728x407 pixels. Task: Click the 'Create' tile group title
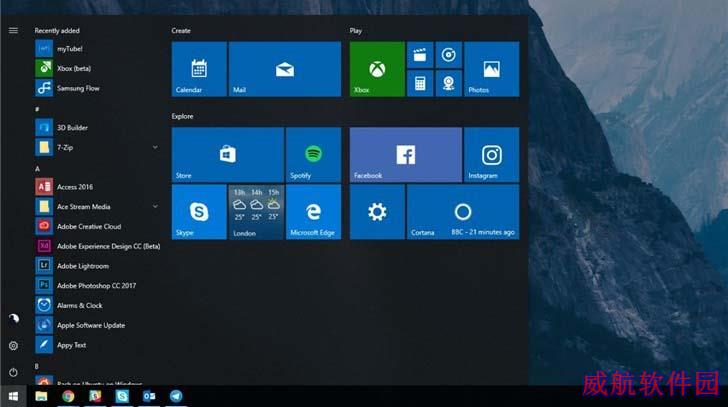click(x=181, y=31)
